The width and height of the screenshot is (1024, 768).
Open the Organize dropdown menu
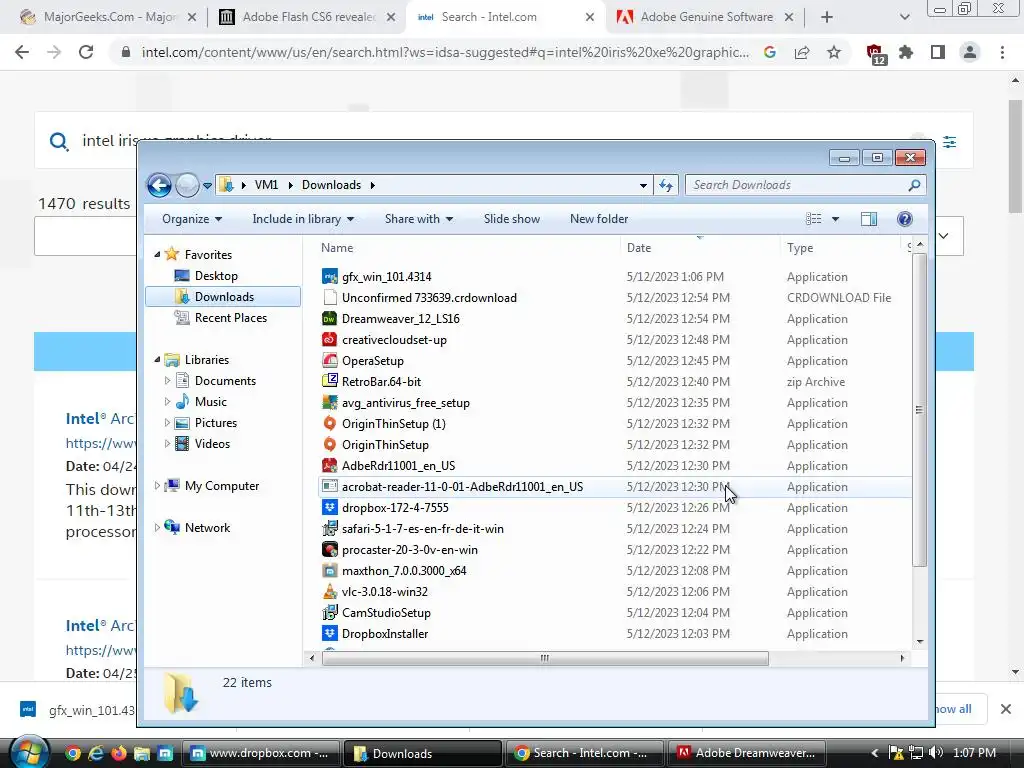[x=192, y=219]
